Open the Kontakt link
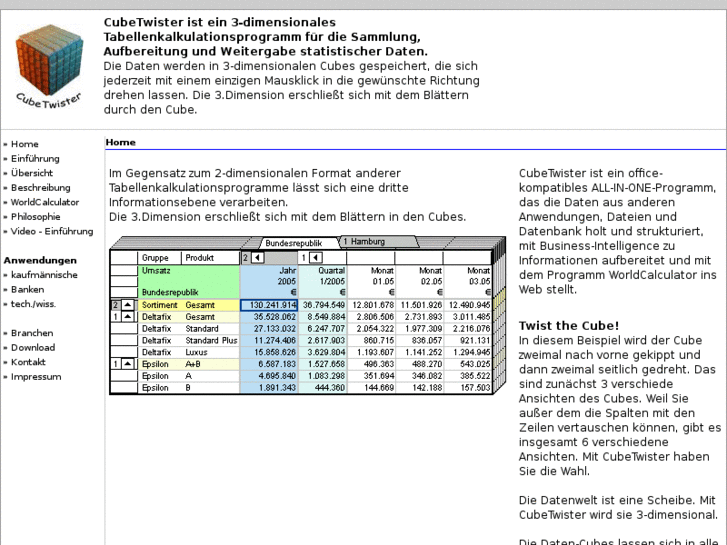Image resolution: width=727 pixels, height=545 pixels. click(28, 362)
